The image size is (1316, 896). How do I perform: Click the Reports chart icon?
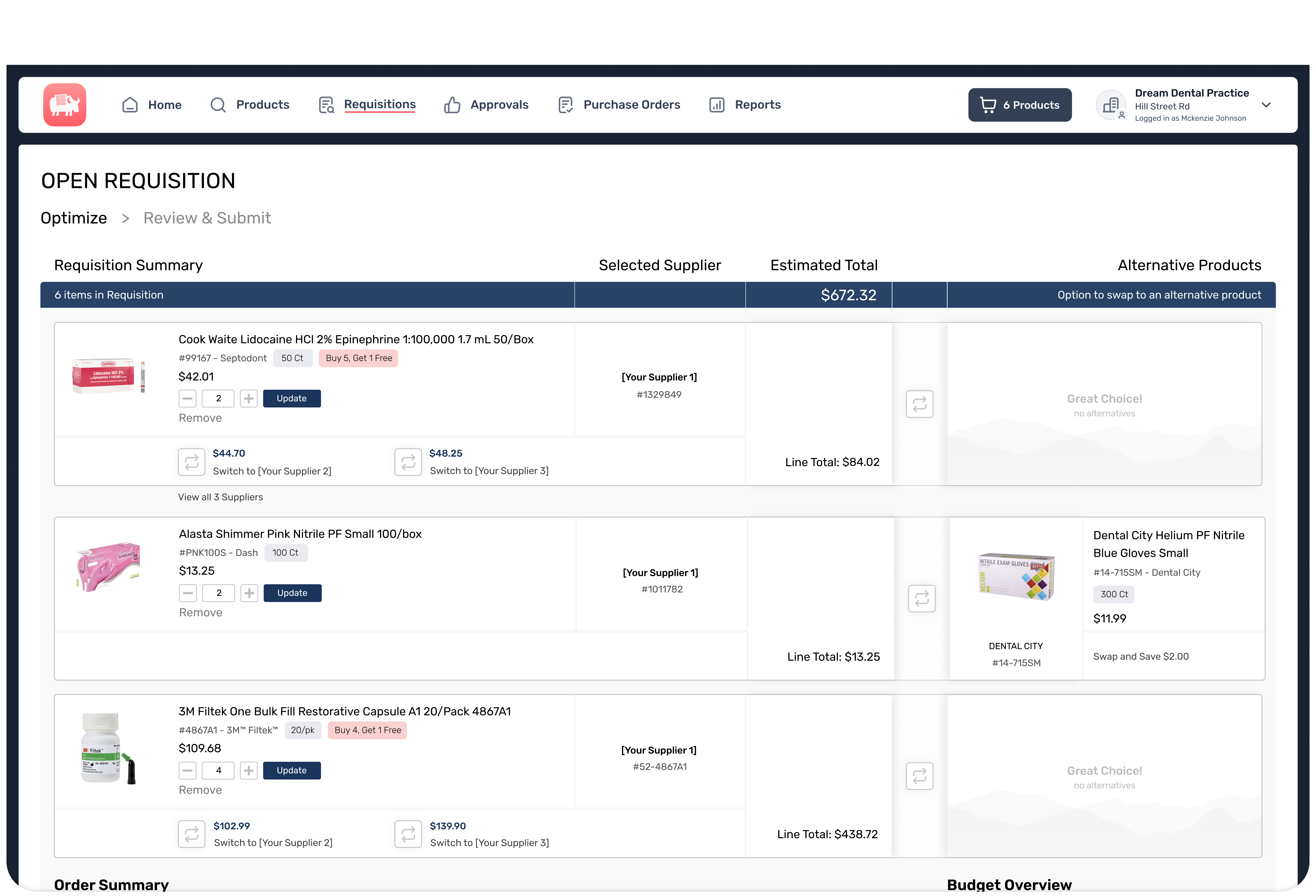click(x=717, y=105)
